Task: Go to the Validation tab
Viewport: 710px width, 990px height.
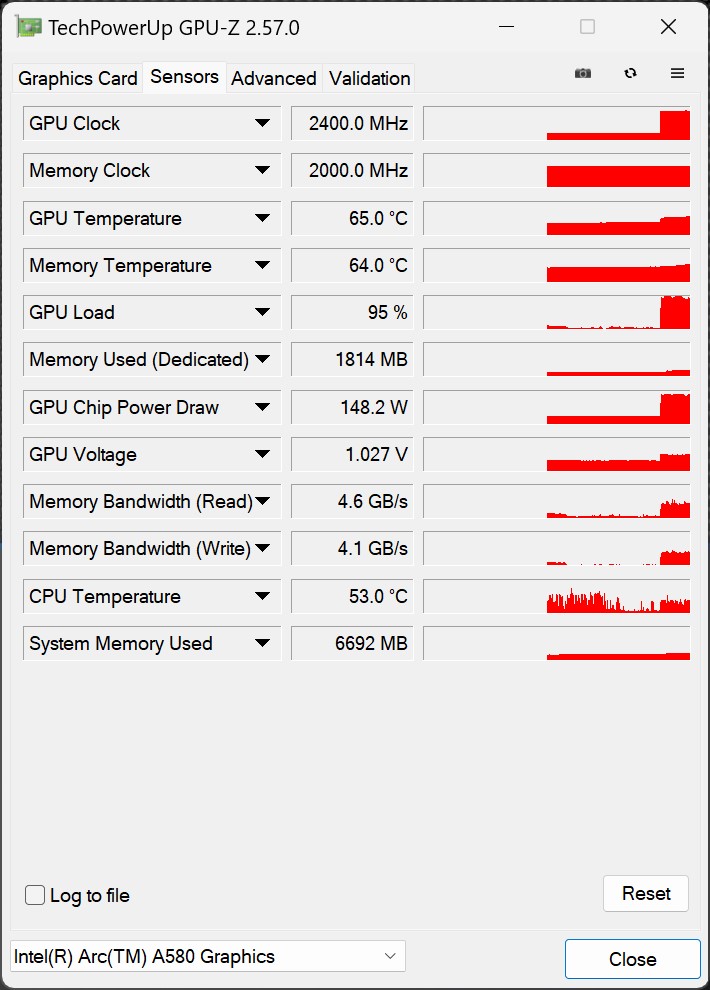Action: (370, 78)
